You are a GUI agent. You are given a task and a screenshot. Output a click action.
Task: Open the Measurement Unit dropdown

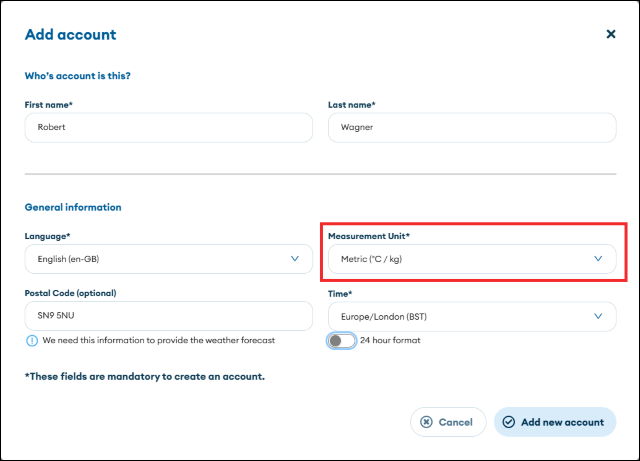tap(472, 259)
